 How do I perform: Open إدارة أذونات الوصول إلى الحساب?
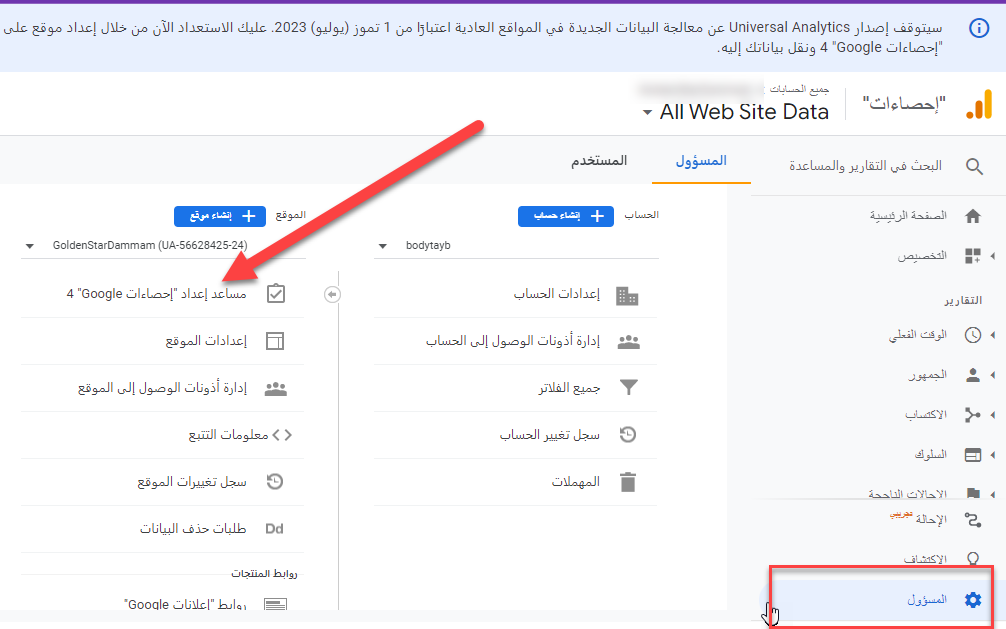tap(513, 341)
